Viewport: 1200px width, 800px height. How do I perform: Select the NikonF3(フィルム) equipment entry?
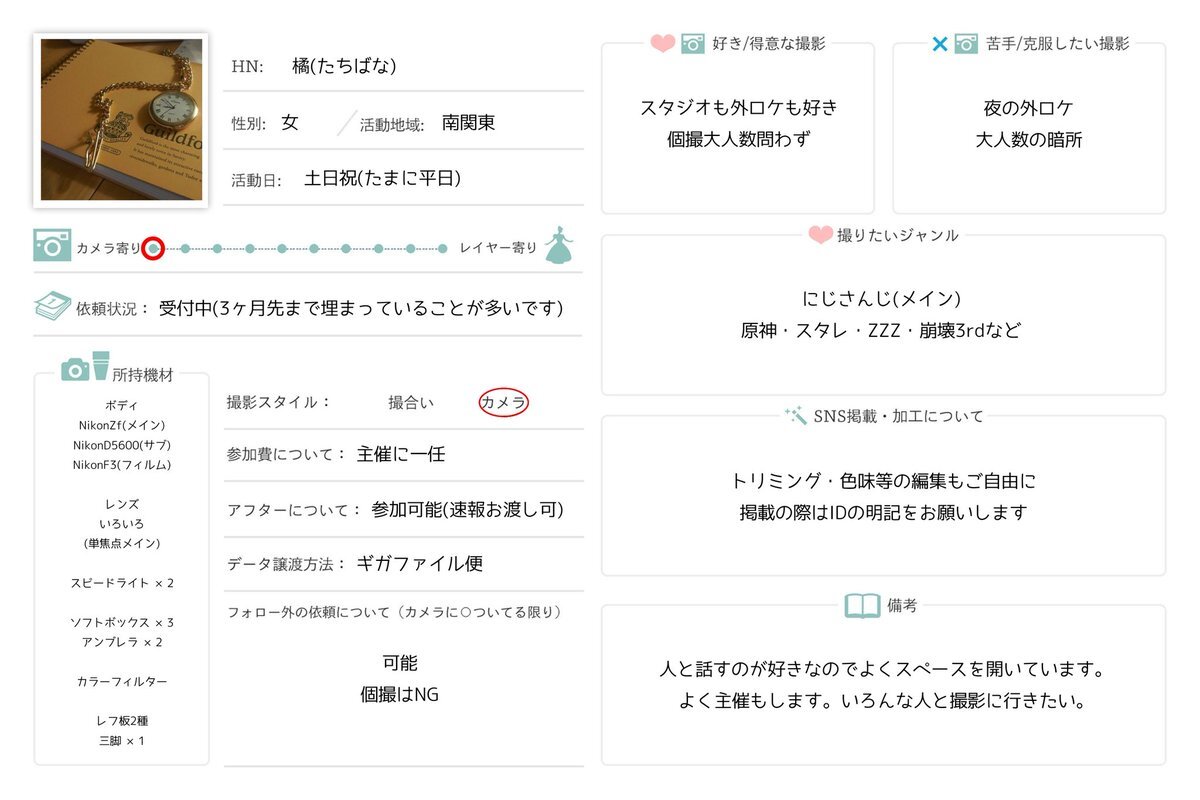coord(122,465)
